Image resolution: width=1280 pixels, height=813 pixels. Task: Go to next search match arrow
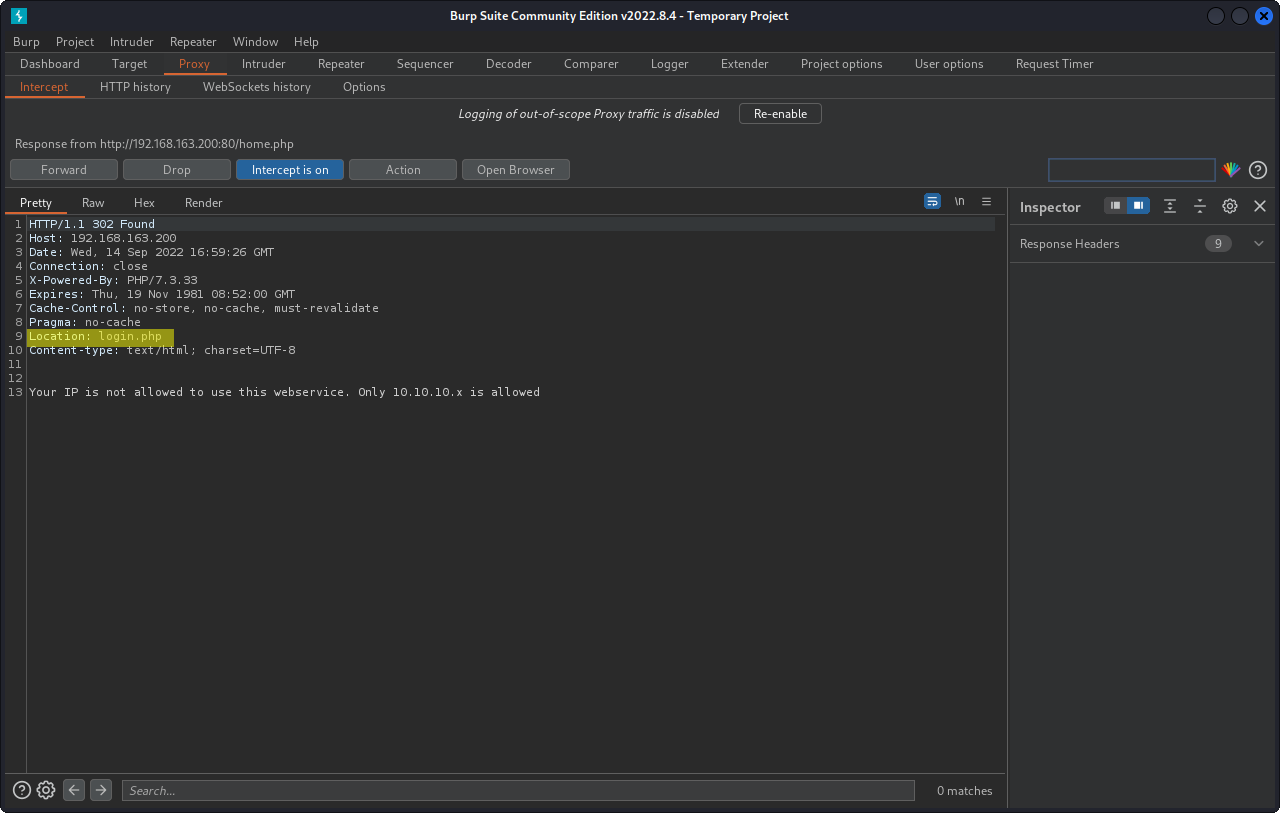101,790
